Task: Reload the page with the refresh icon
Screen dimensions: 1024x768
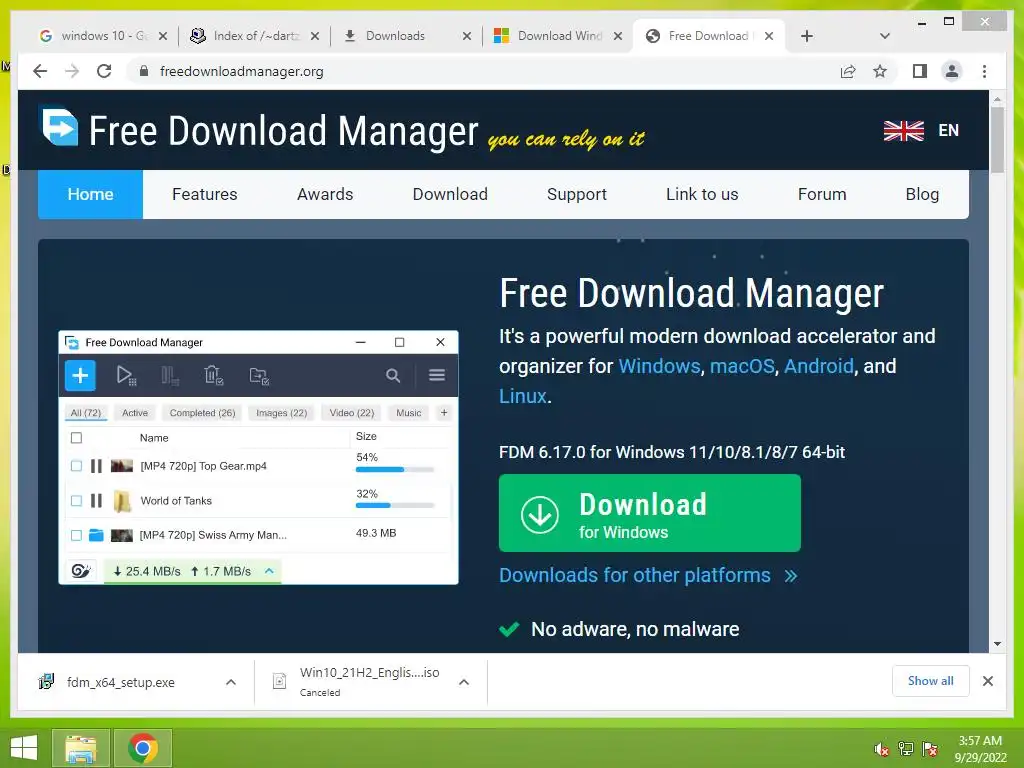Action: coord(104,71)
